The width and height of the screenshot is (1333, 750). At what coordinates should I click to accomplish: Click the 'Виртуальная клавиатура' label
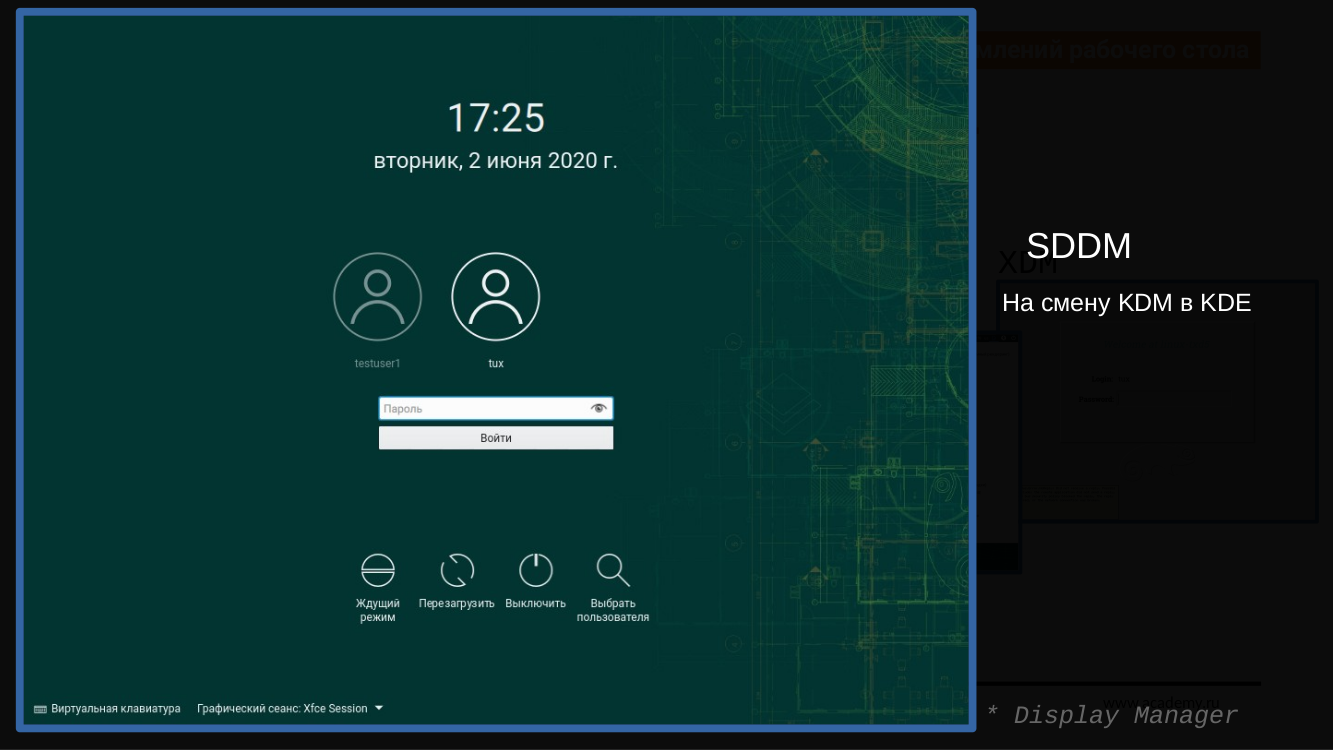(x=117, y=708)
